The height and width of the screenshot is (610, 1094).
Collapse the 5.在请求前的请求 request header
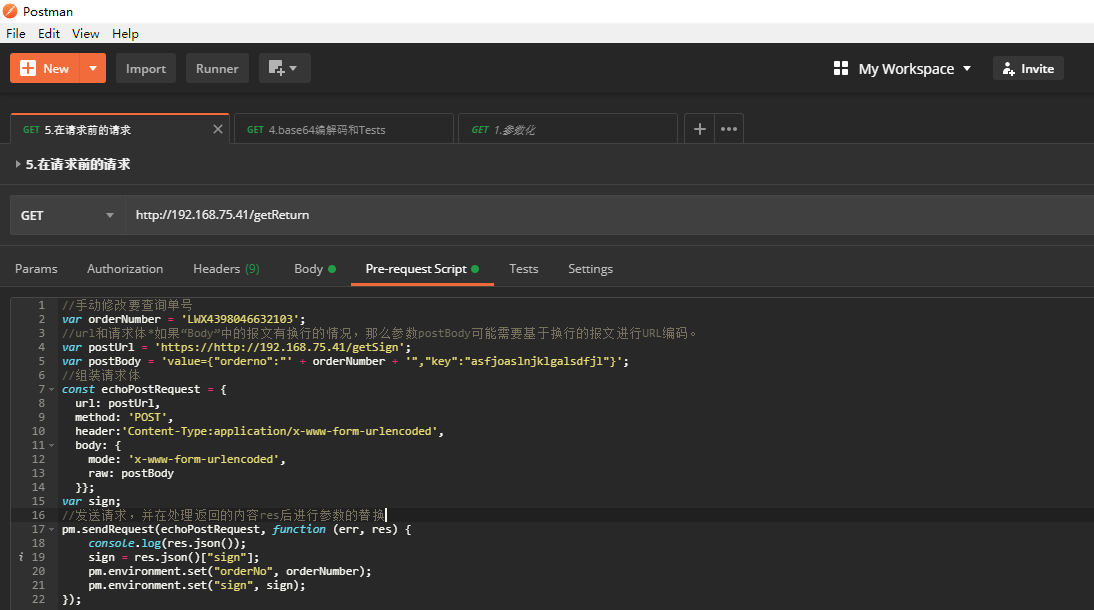coord(18,163)
